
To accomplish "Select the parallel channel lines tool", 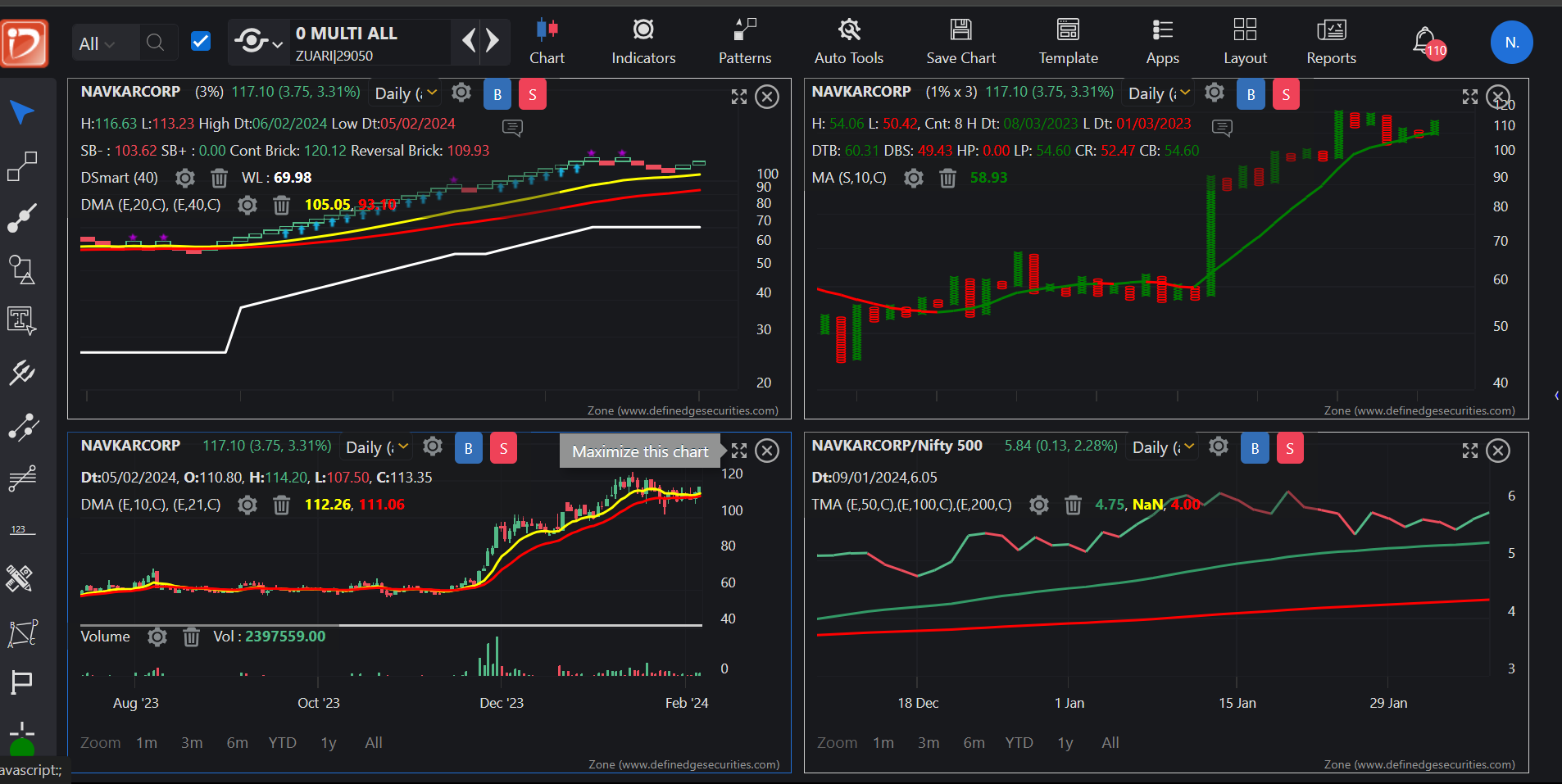I will pos(22,478).
